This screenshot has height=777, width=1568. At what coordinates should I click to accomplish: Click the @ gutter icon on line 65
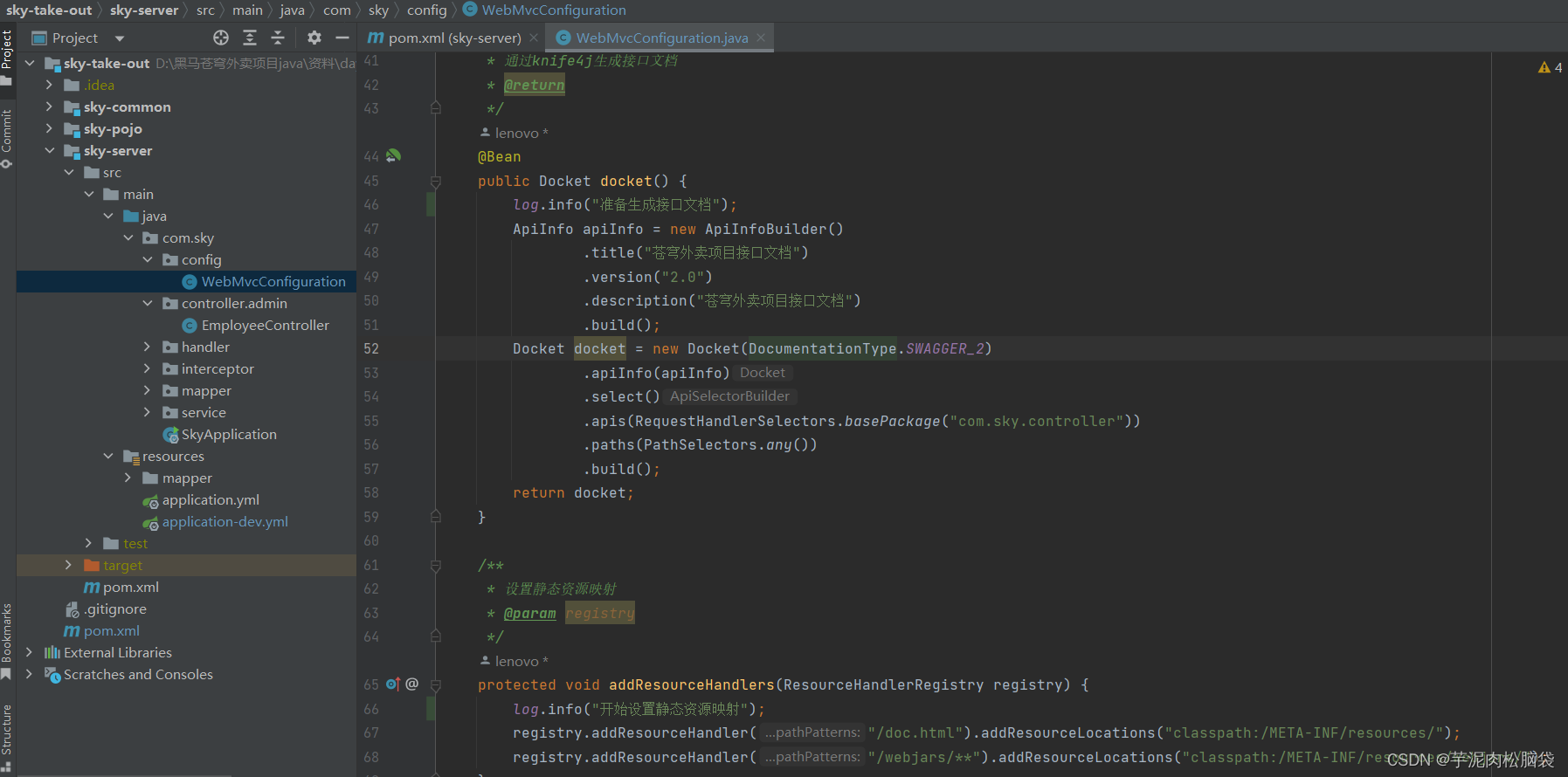click(x=412, y=684)
